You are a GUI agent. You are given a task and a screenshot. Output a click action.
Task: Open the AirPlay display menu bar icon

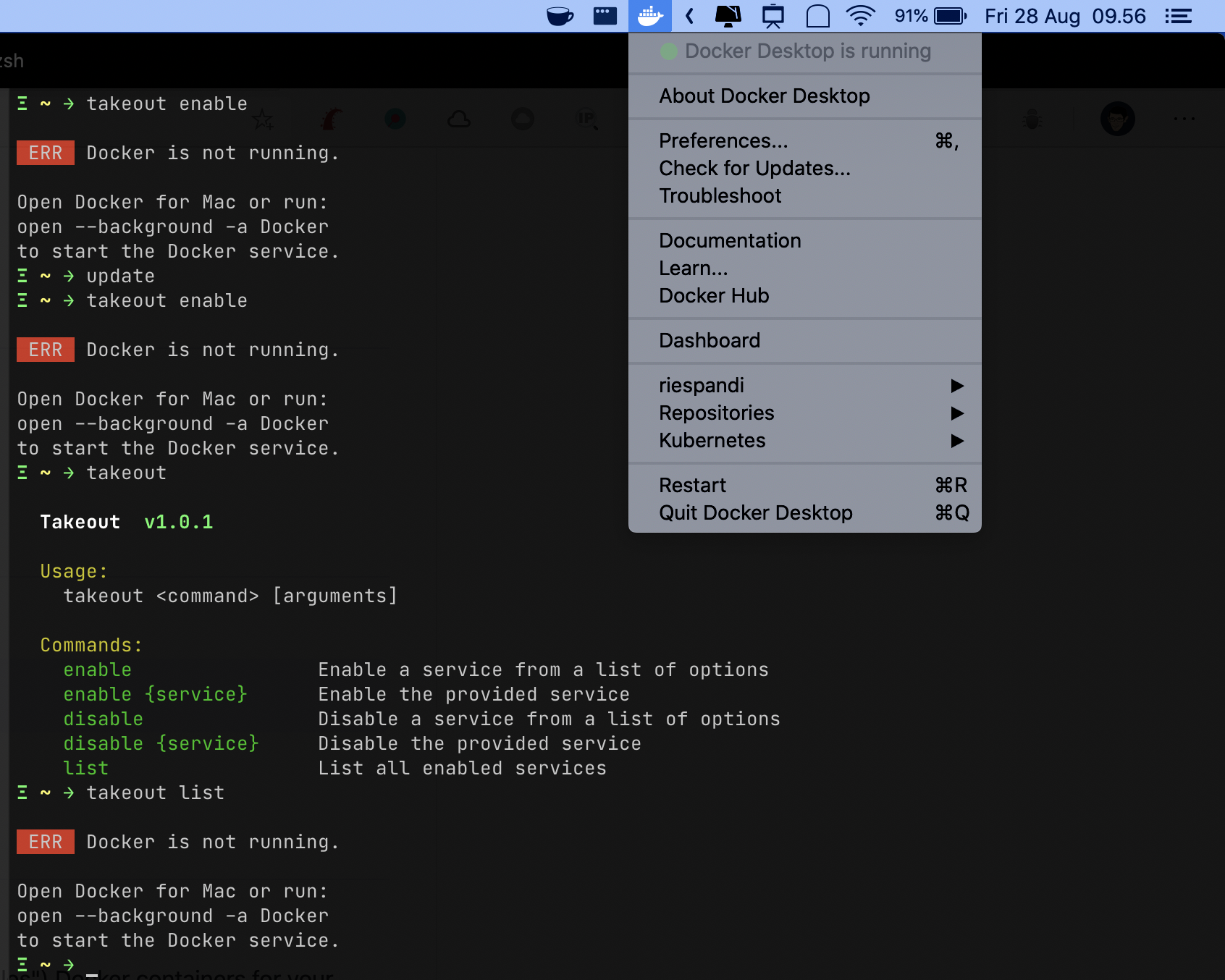tap(773, 16)
